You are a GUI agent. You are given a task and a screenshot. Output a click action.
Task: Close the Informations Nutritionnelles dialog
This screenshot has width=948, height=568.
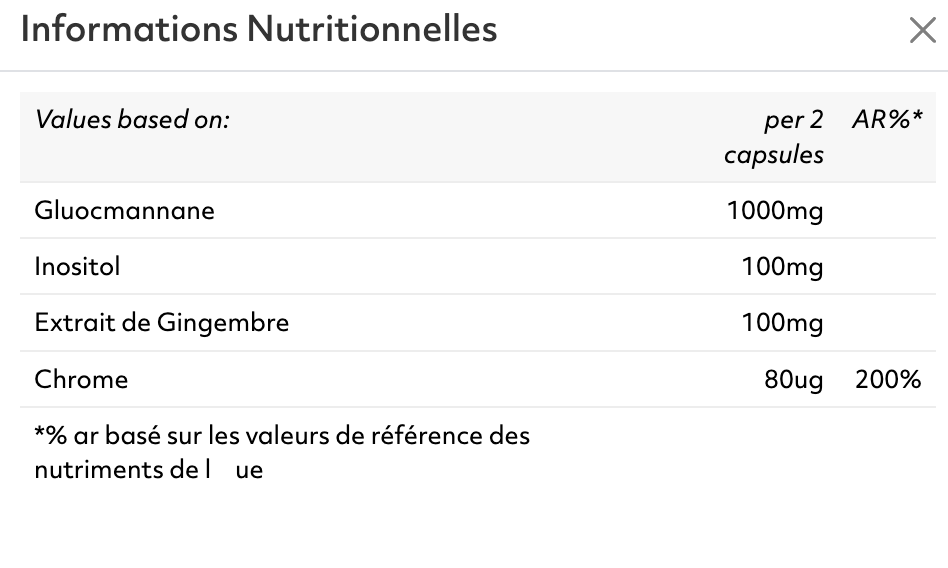922,31
